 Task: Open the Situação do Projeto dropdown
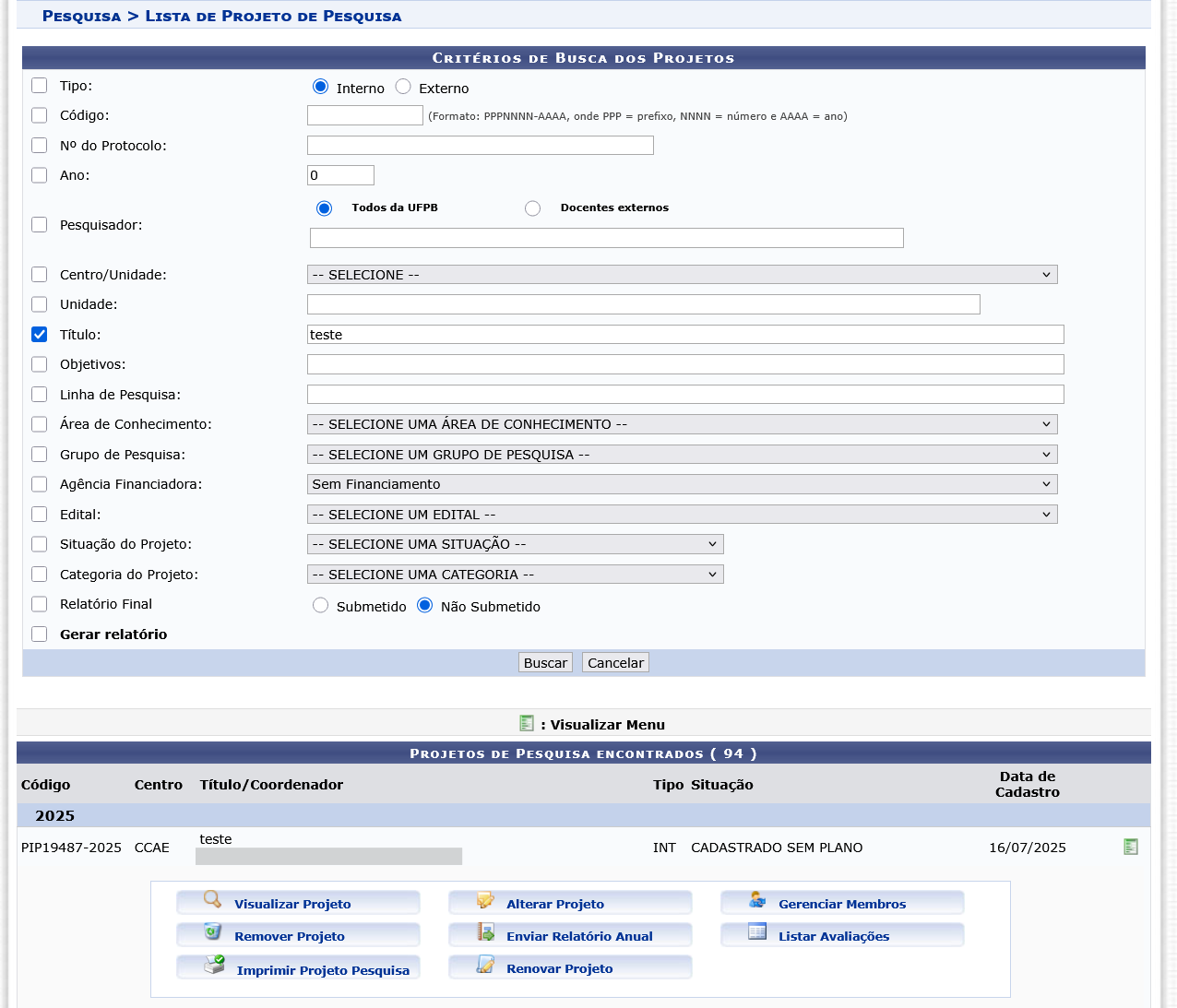(515, 544)
